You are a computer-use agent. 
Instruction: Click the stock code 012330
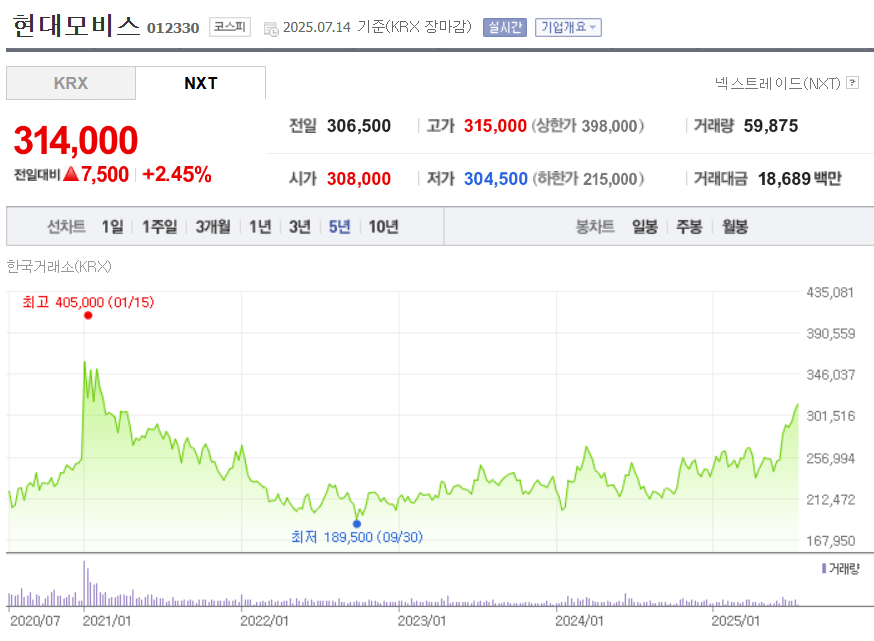tap(173, 28)
